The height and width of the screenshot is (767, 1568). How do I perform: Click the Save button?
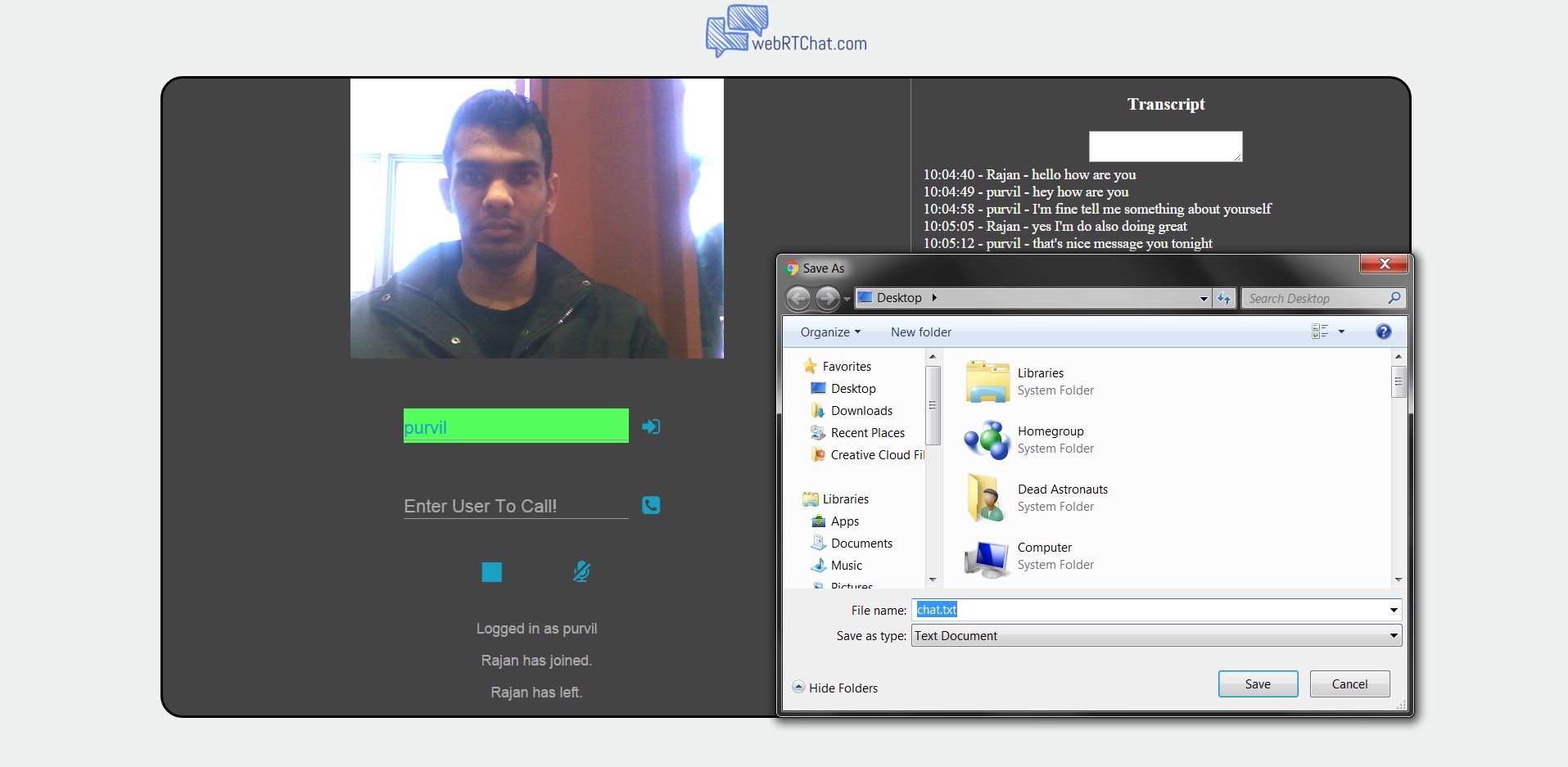click(x=1258, y=684)
